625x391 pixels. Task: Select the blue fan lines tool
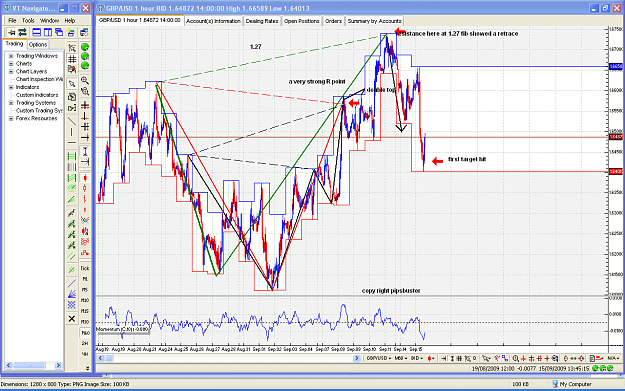coord(72,294)
